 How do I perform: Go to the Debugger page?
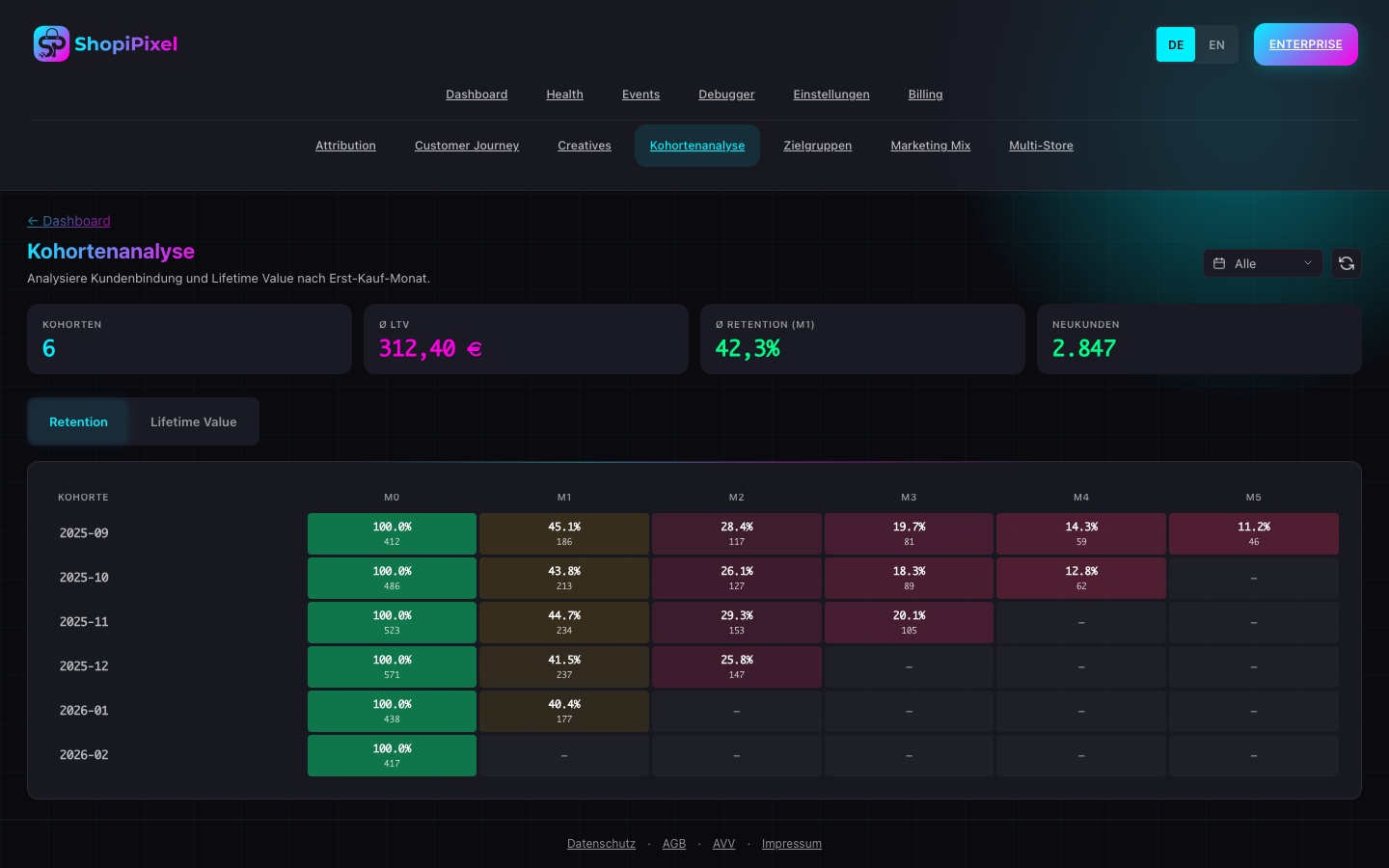(x=726, y=95)
